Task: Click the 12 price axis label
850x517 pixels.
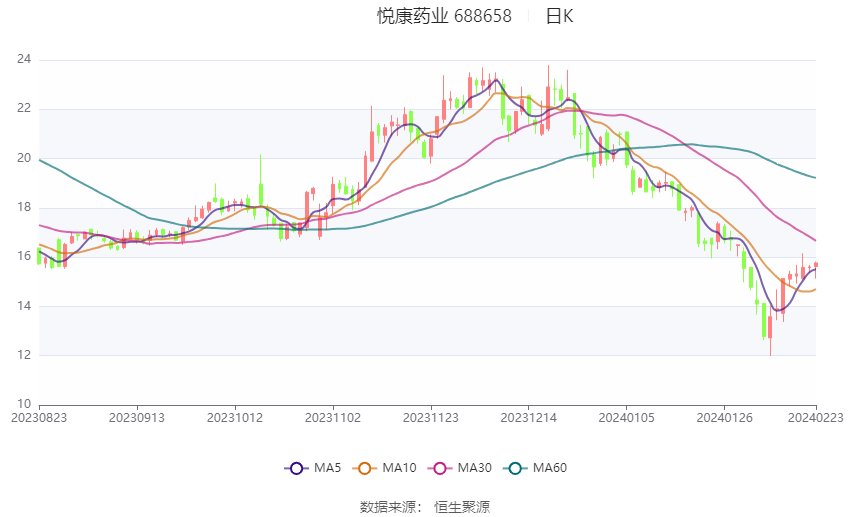Action: (24, 355)
